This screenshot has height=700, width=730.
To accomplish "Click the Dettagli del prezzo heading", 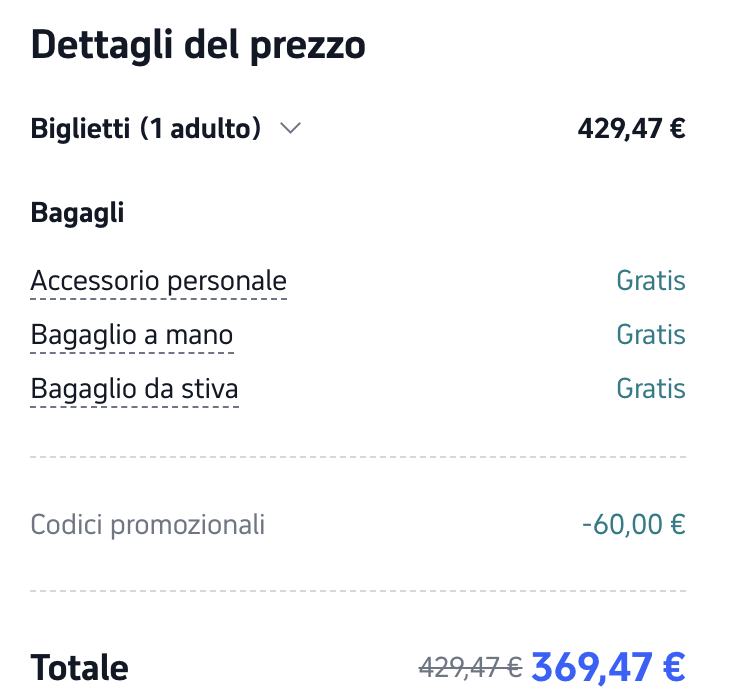I will click(198, 46).
